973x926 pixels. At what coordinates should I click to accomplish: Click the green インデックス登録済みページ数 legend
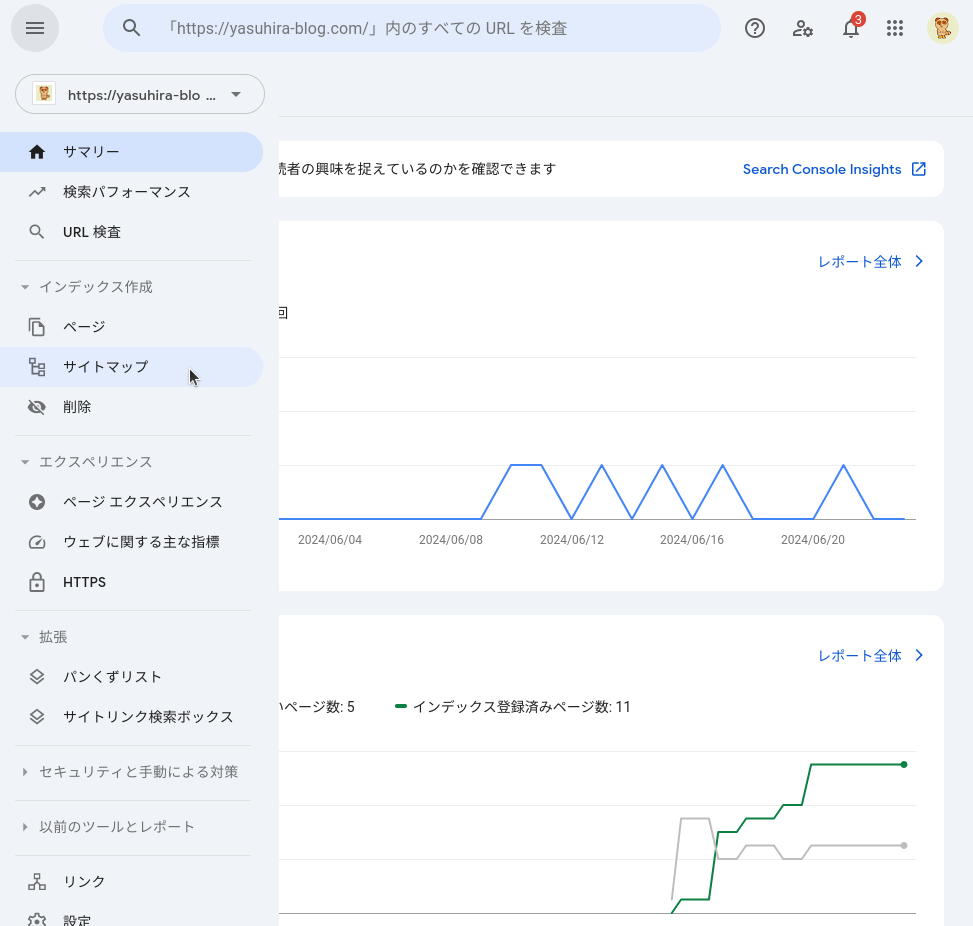(514, 707)
